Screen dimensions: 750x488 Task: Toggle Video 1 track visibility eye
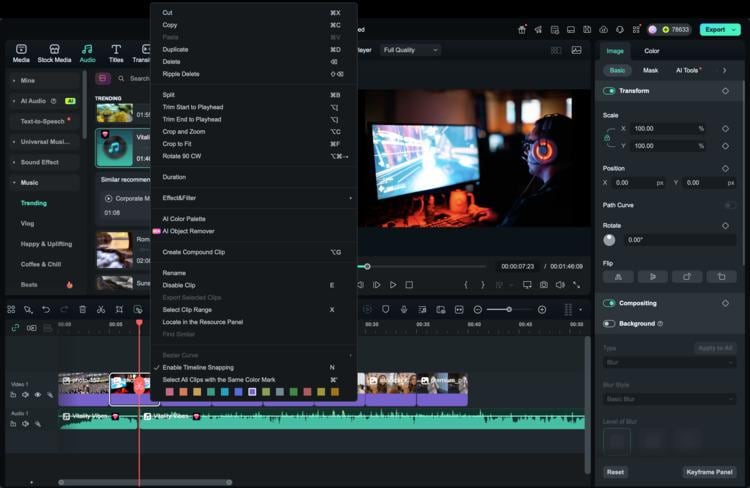38,395
